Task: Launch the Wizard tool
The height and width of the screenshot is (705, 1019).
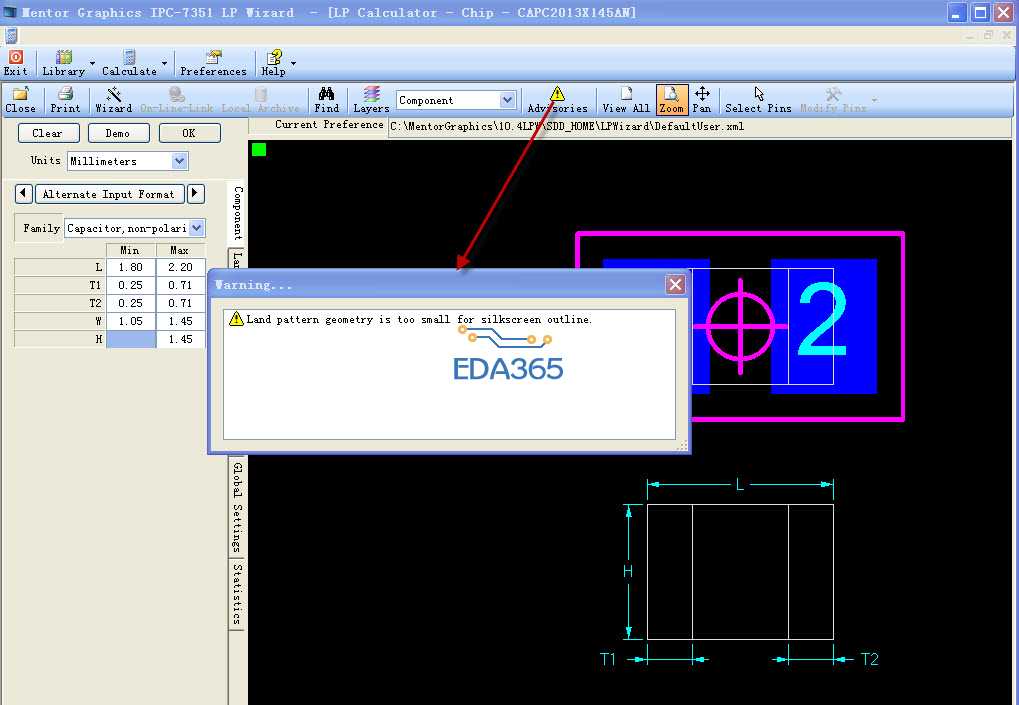Action: click(x=114, y=100)
